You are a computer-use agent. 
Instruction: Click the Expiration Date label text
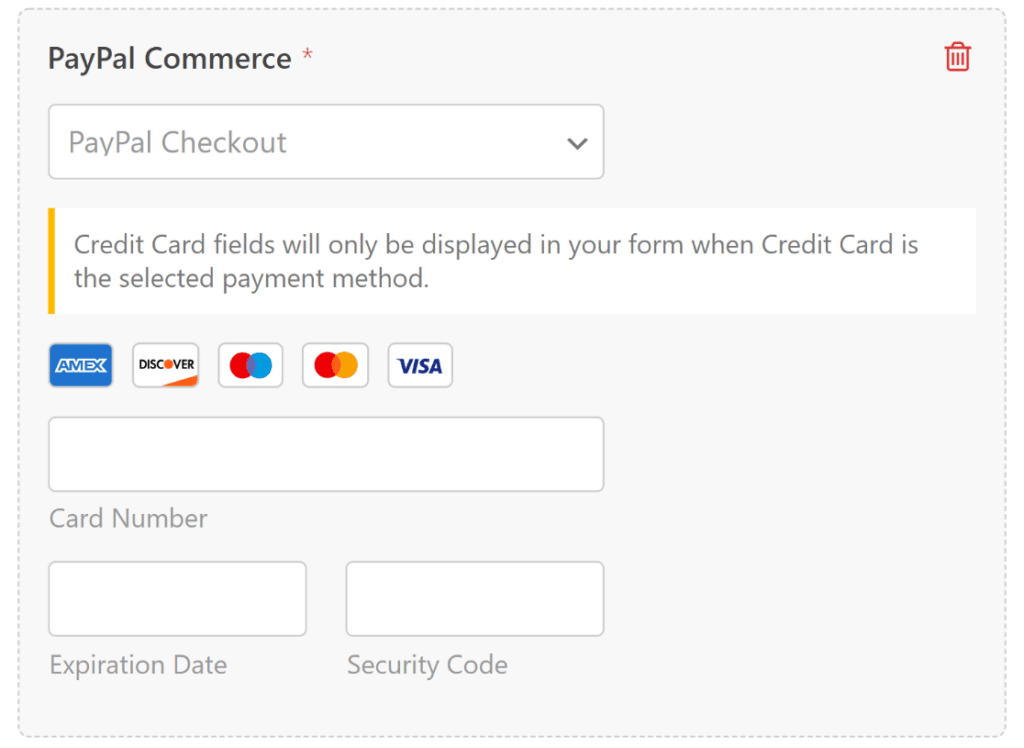pyautogui.click(x=137, y=664)
